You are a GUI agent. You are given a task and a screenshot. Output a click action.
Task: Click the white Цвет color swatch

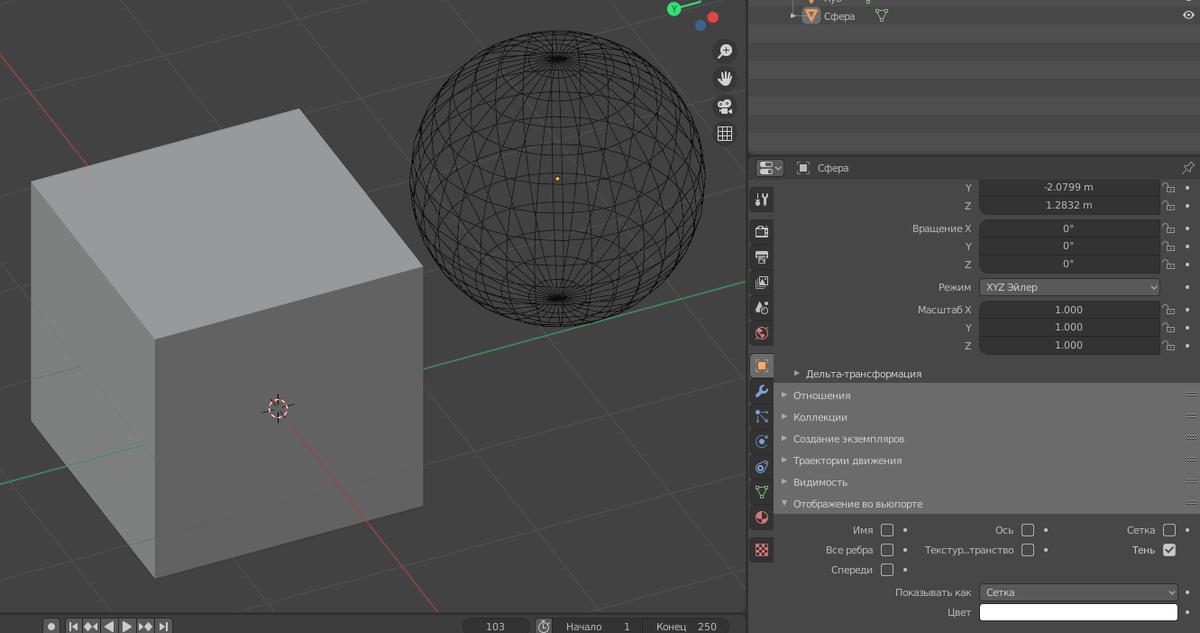pyautogui.click(x=1079, y=612)
